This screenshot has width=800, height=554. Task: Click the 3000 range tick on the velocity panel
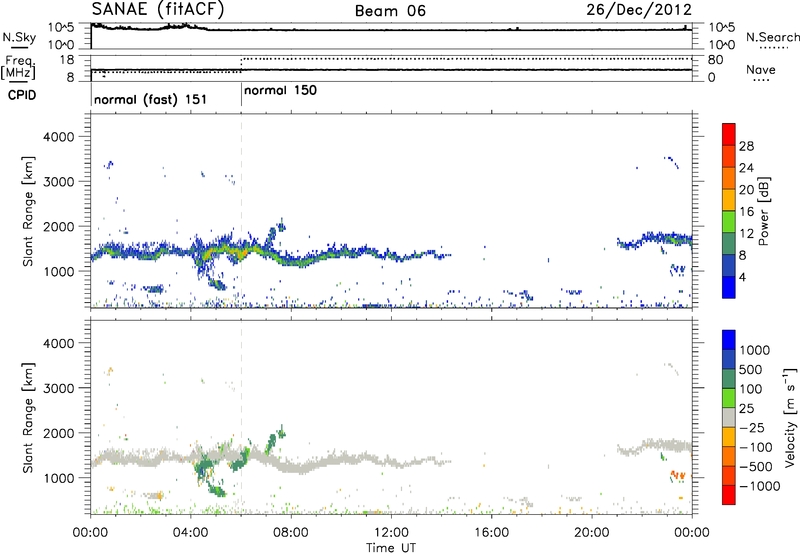[59, 388]
